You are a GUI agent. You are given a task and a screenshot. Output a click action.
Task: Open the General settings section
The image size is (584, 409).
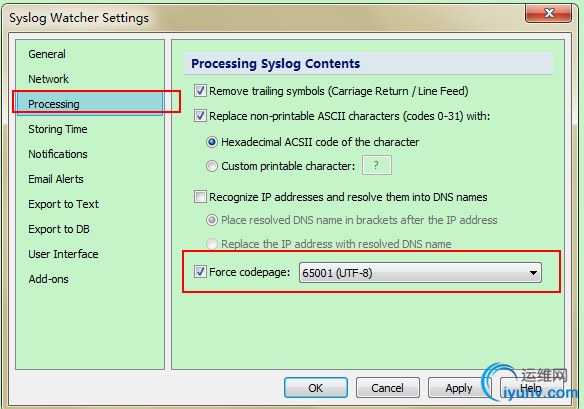tap(47, 54)
